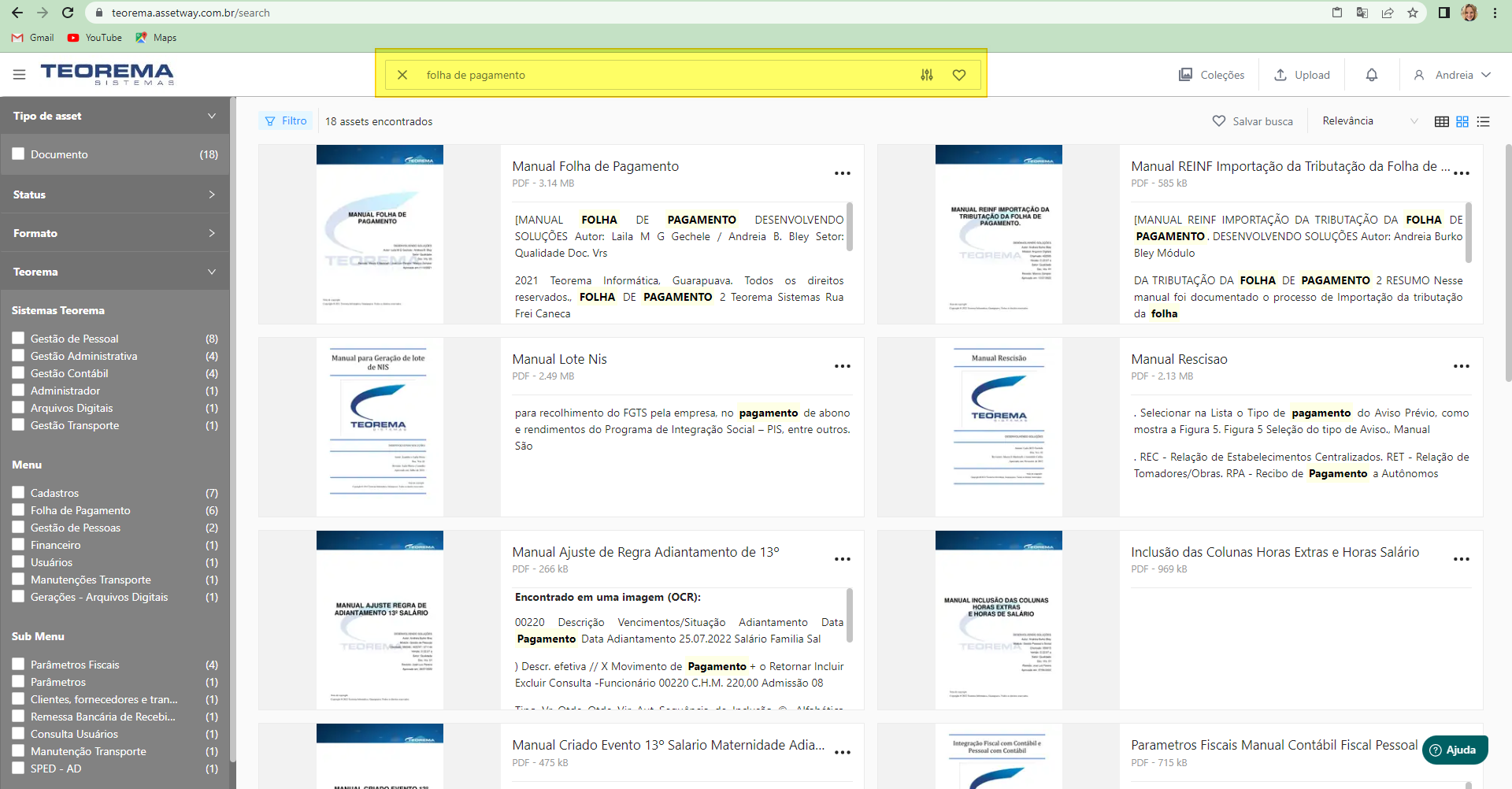The height and width of the screenshot is (789, 1512).
Task: Bookmark this page with the star icon
Action: click(x=1413, y=13)
